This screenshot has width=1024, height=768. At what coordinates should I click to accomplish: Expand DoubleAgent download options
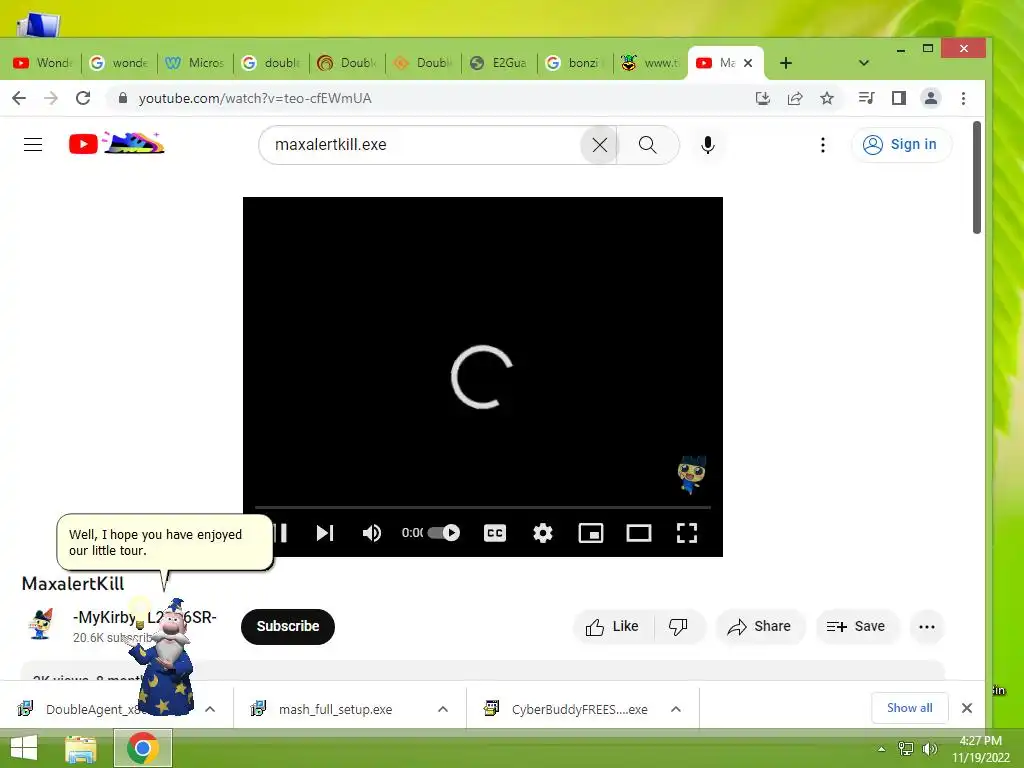(x=210, y=709)
